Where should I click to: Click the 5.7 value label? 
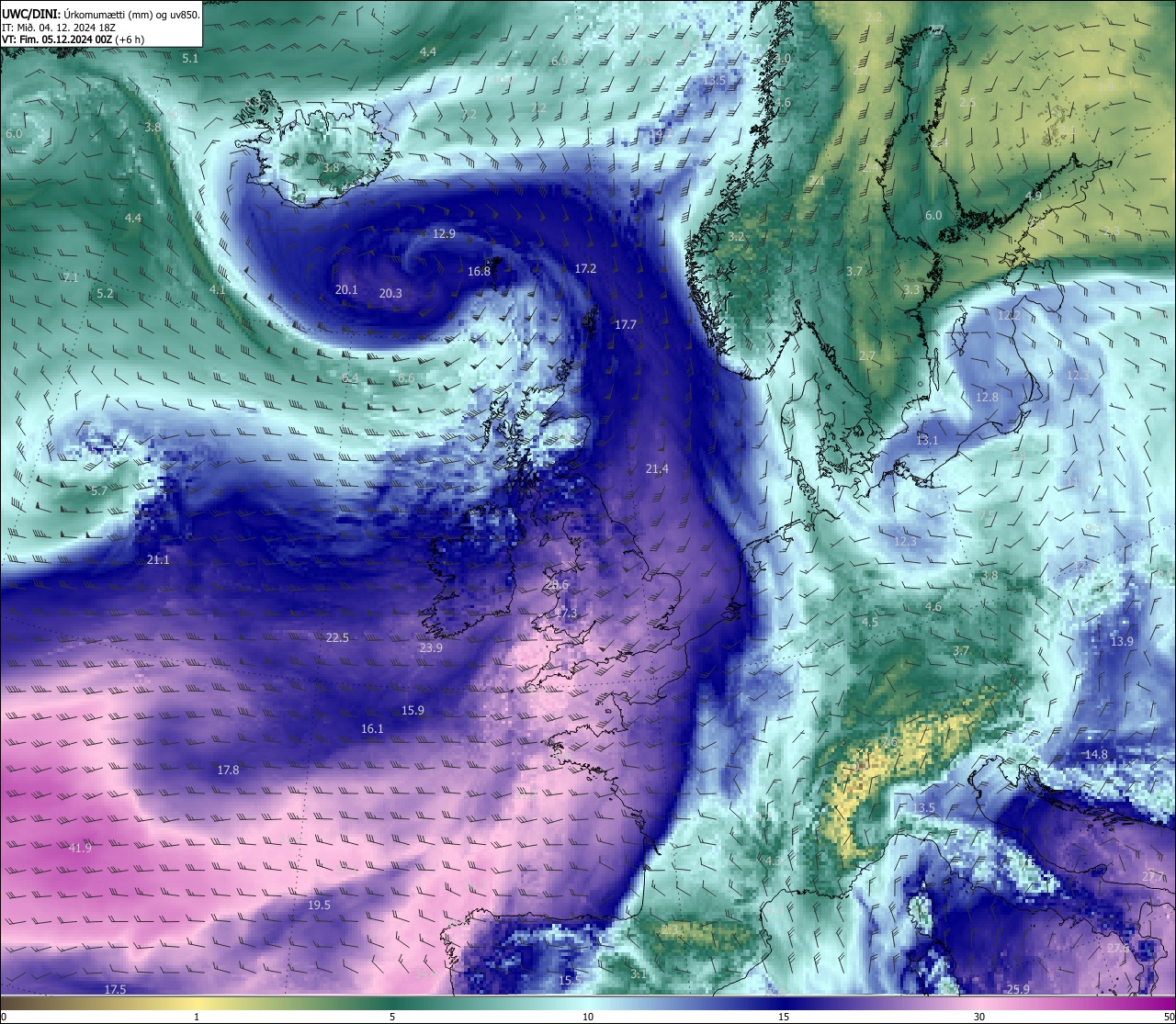pos(99,491)
